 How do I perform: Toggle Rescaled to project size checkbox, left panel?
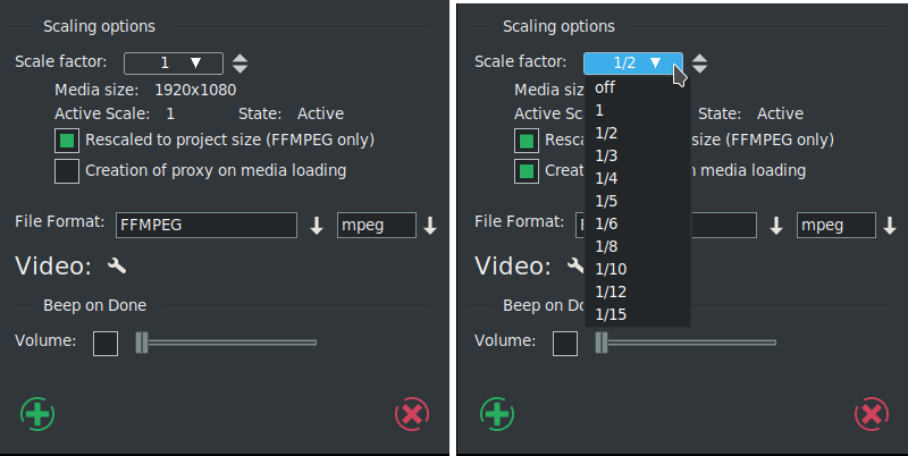[67, 141]
